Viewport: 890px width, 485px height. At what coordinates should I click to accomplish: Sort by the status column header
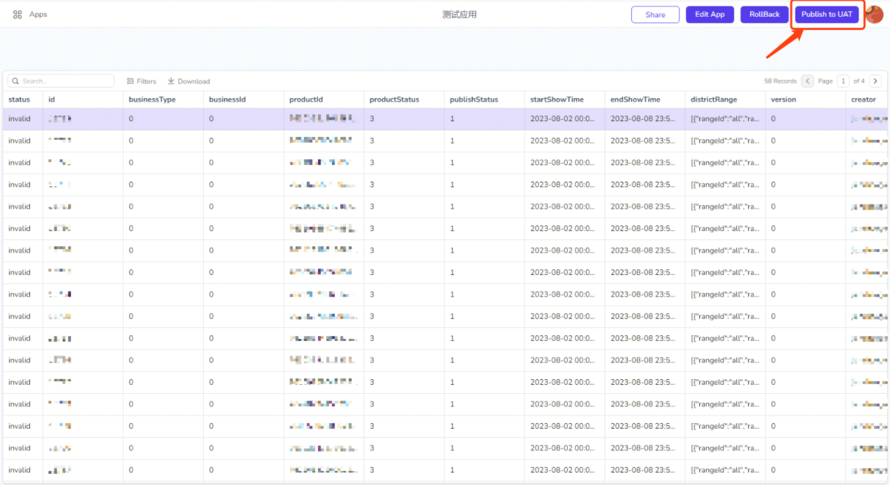[x=19, y=100]
